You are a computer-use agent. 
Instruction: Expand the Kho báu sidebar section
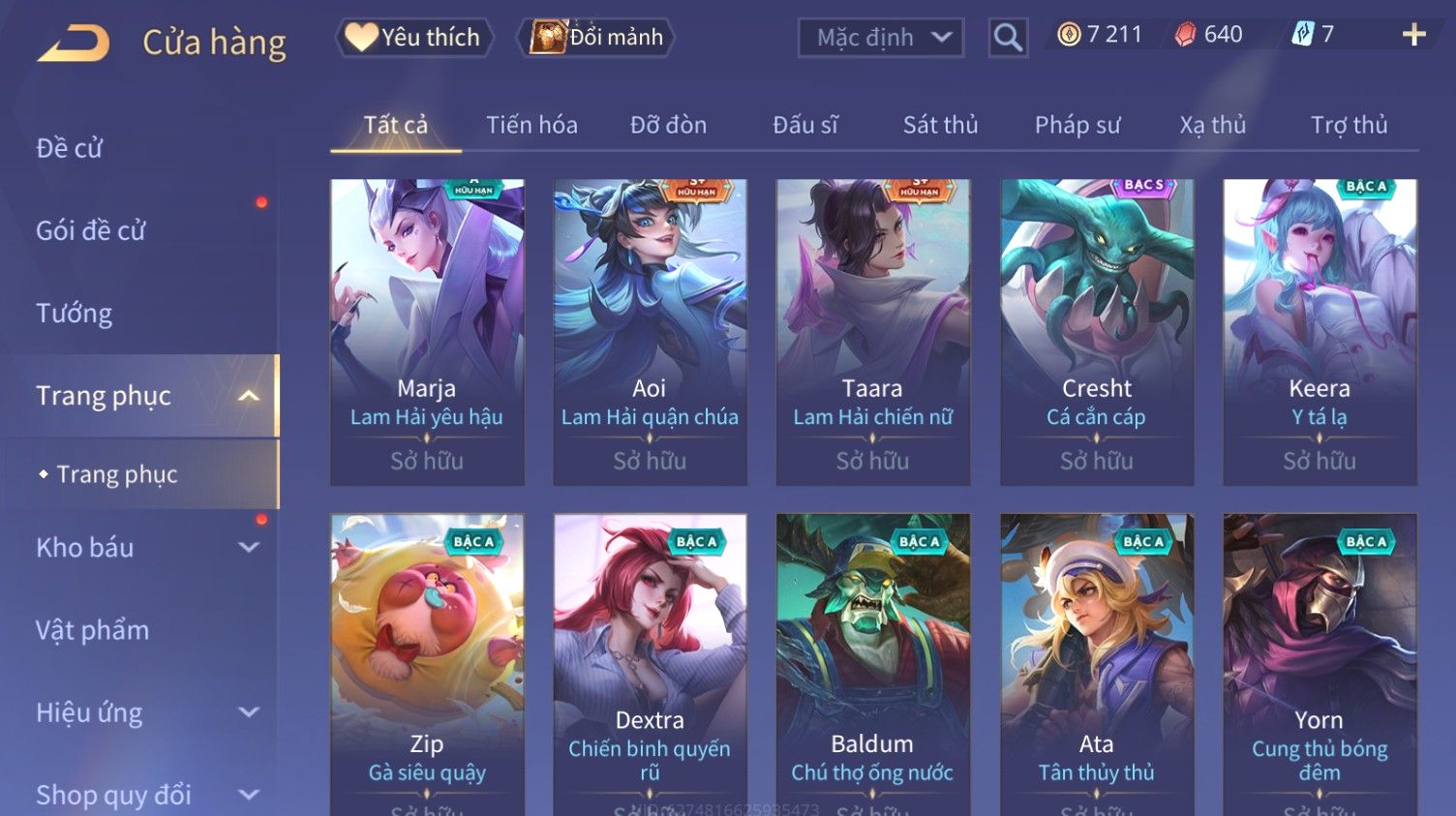click(x=249, y=548)
